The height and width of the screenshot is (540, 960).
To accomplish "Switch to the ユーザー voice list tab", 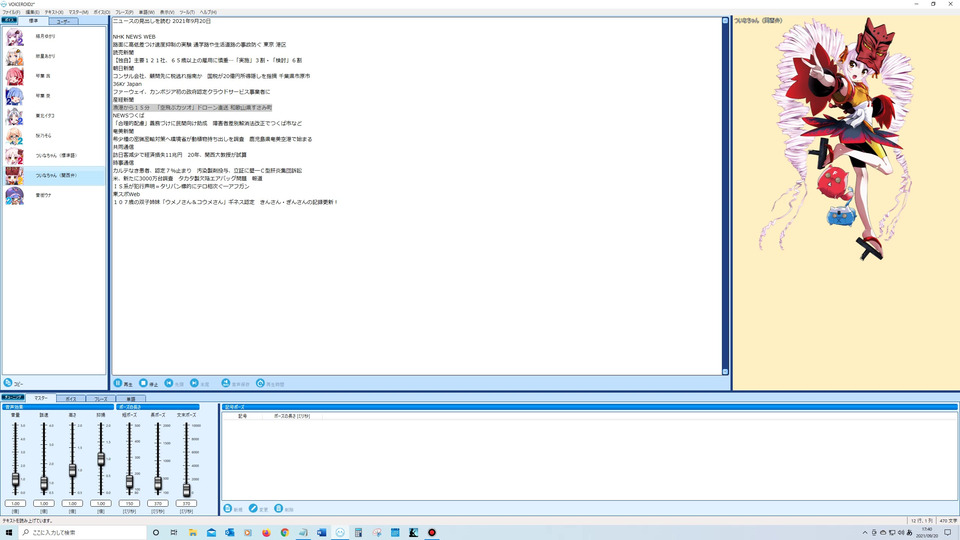I will coord(63,21).
